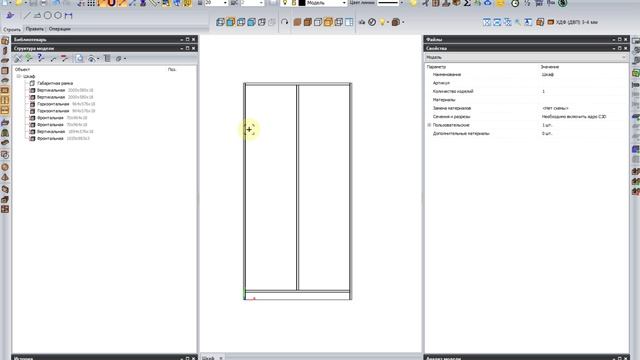This screenshot has height=360, width=640.
Task: Open the Строить tab
Action: pos(12,29)
